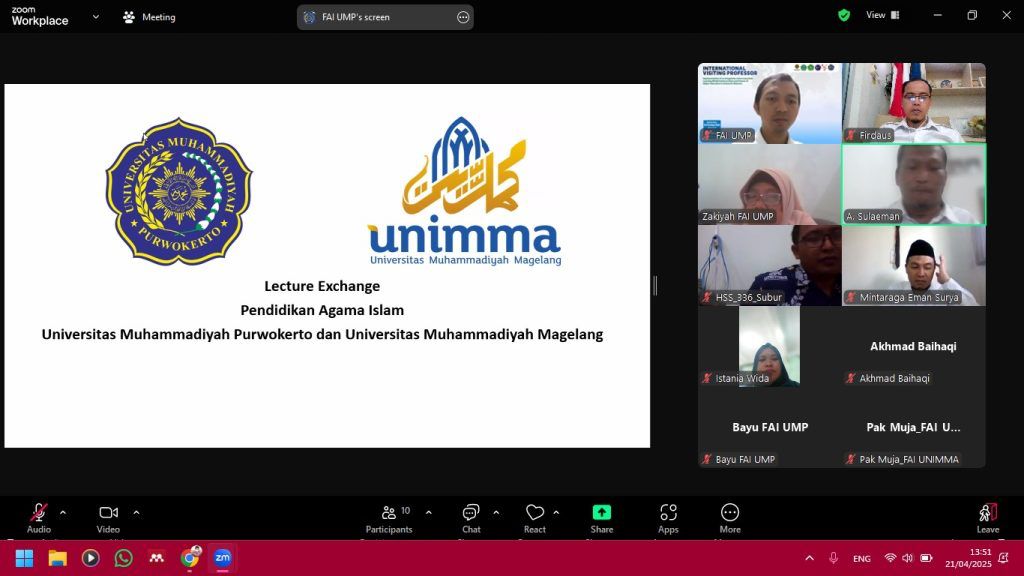Switch the ENG input language indicator
The image size is (1024, 576).
pyautogui.click(x=861, y=559)
